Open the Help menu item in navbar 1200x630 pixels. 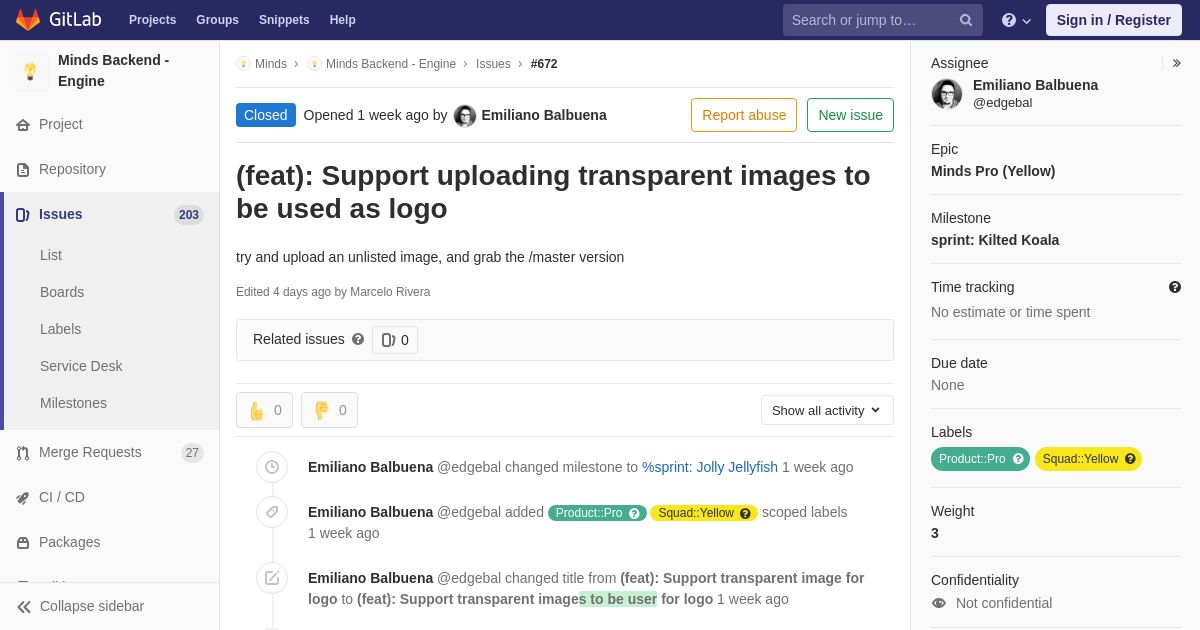click(x=343, y=20)
